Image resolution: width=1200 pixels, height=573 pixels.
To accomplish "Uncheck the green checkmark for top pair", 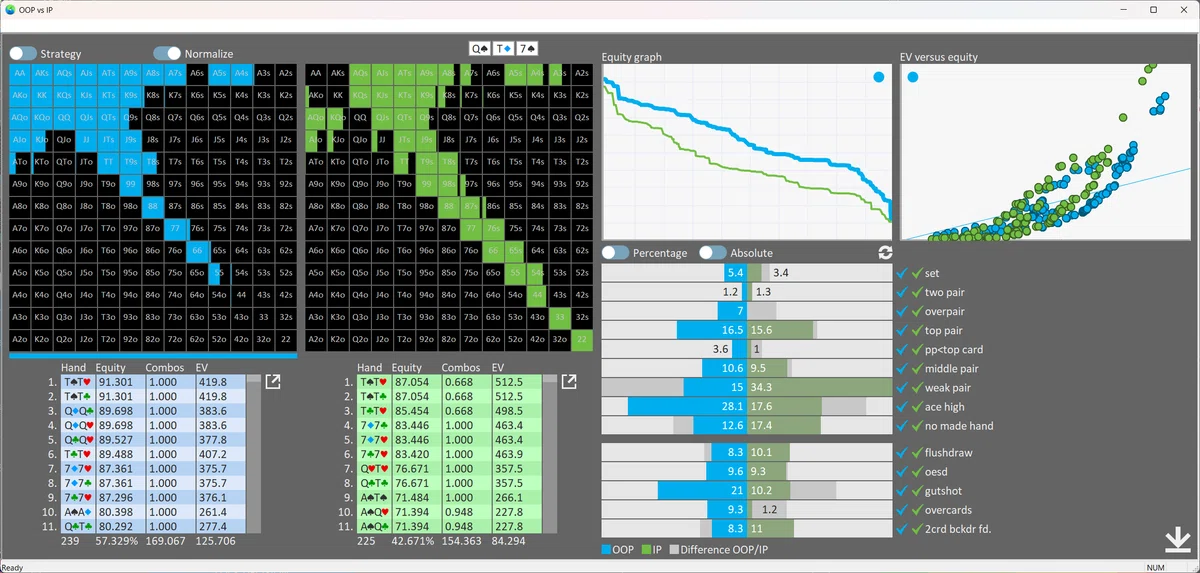I will (x=916, y=330).
